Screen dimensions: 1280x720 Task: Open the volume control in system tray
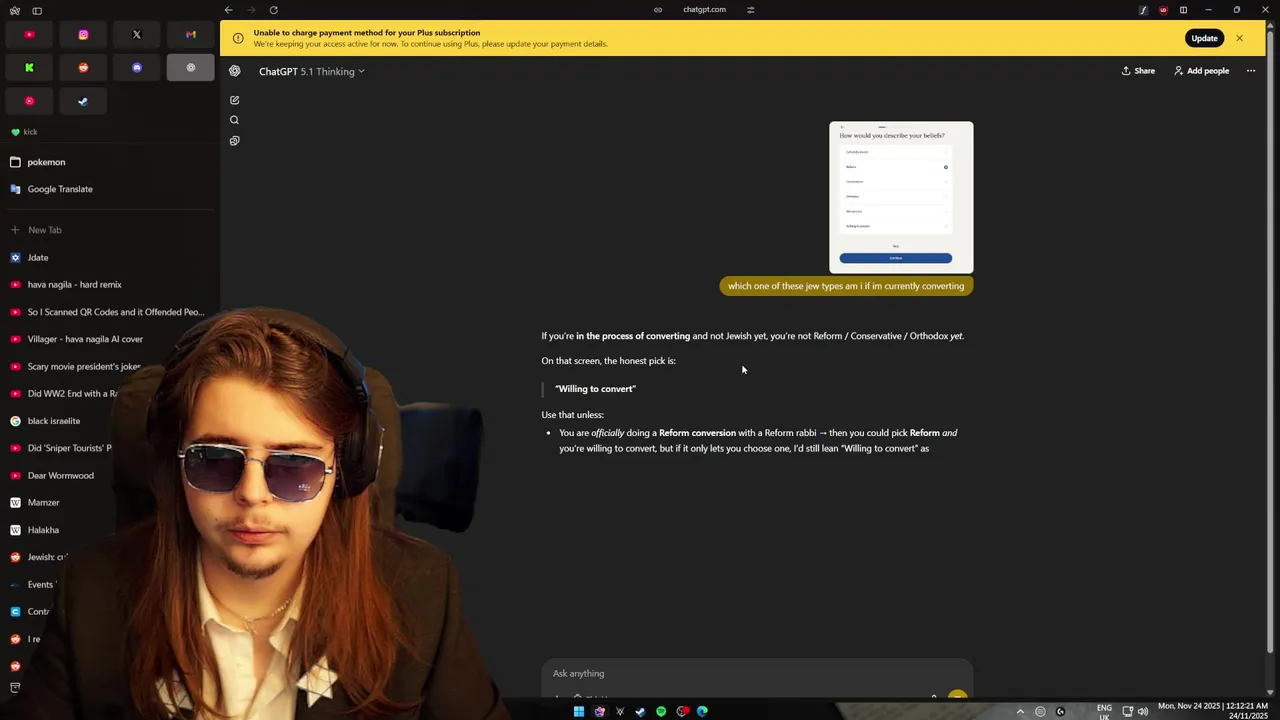(x=1143, y=712)
